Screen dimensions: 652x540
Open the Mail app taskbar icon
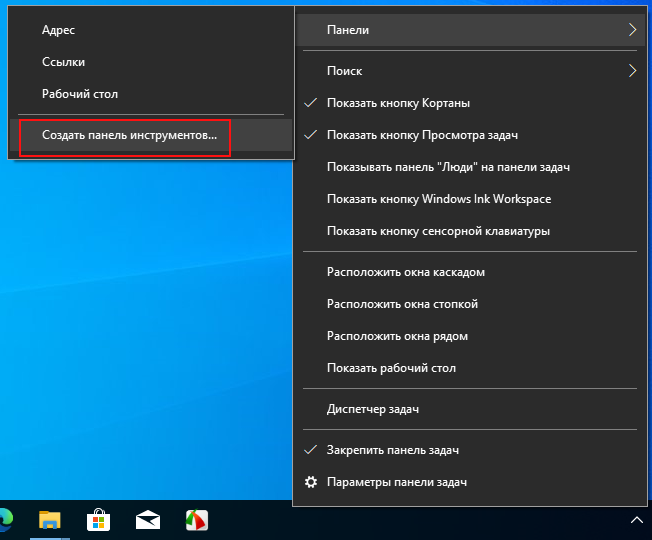[148, 519]
